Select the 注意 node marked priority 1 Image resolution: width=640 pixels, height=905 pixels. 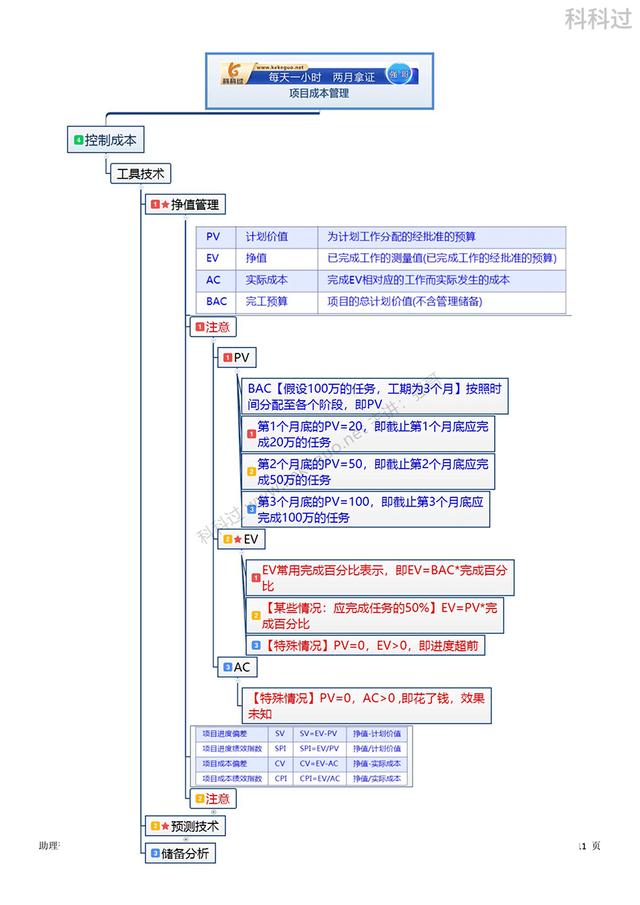coord(213,327)
